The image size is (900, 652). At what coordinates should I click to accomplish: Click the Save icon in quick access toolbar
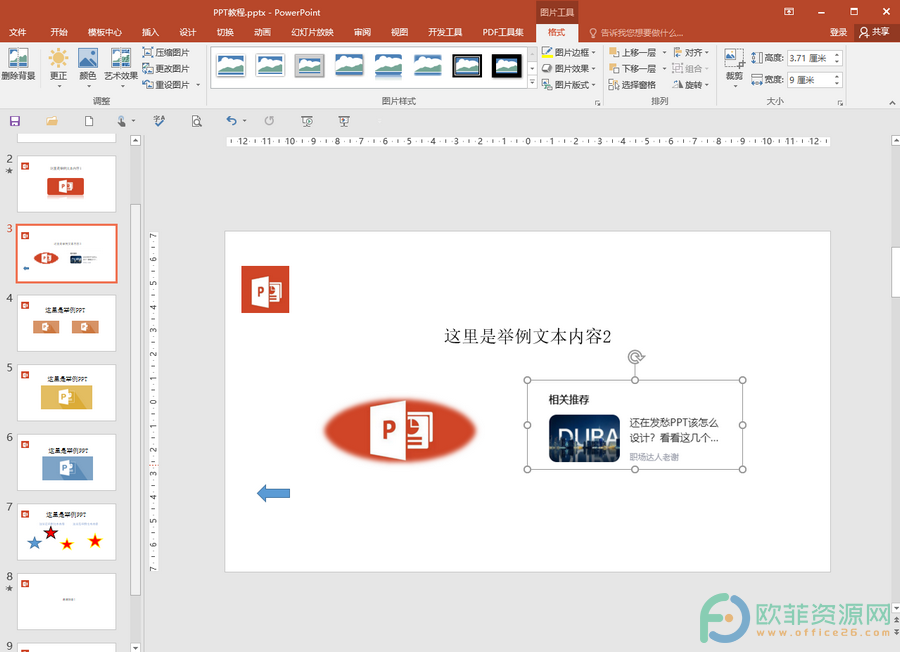click(x=15, y=121)
